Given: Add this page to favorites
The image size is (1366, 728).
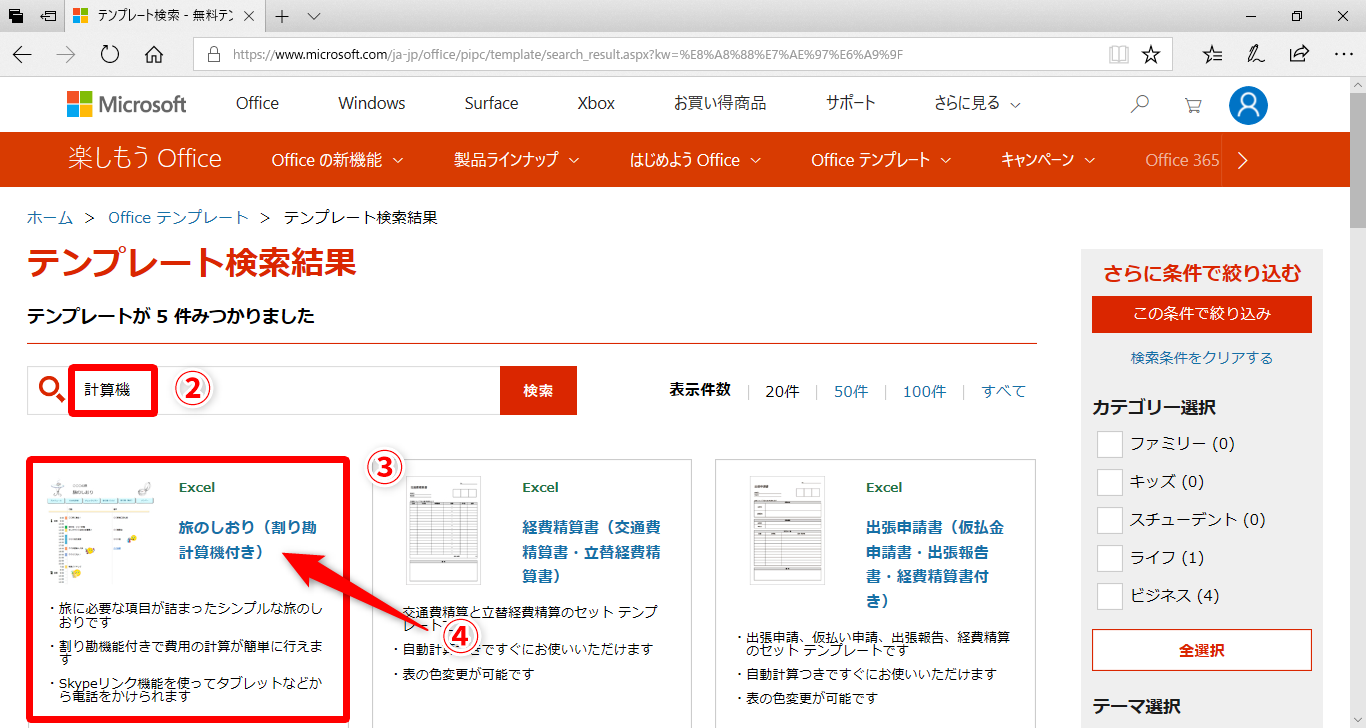Looking at the screenshot, I should click(x=1151, y=54).
